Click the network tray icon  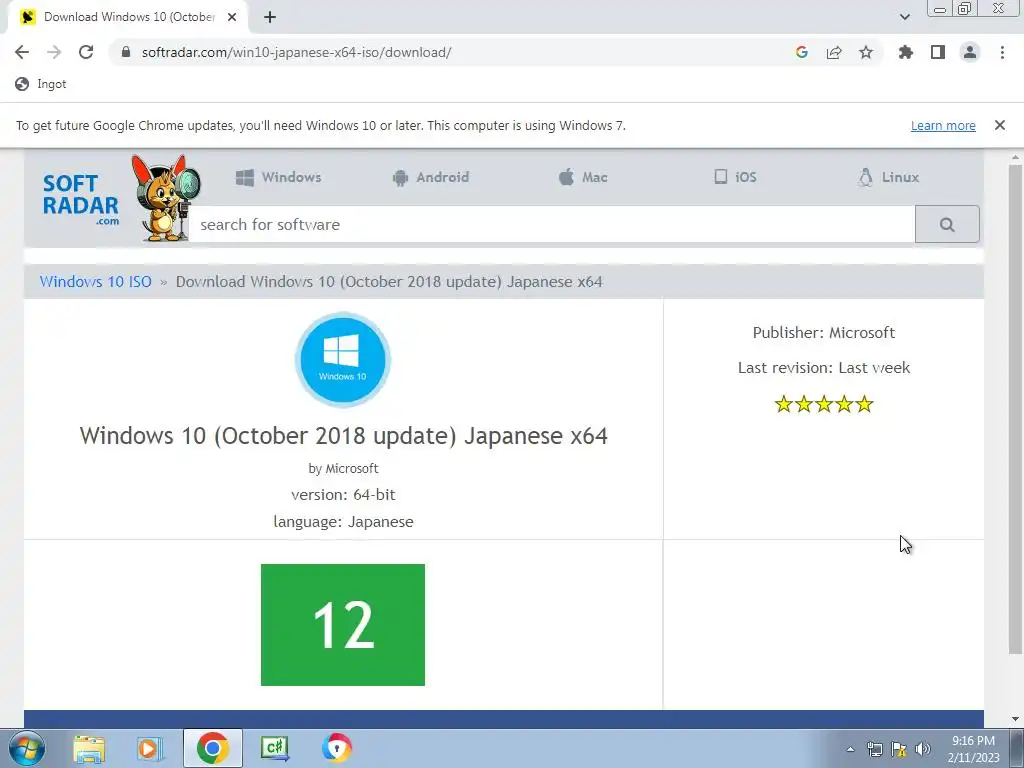click(x=874, y=749)
